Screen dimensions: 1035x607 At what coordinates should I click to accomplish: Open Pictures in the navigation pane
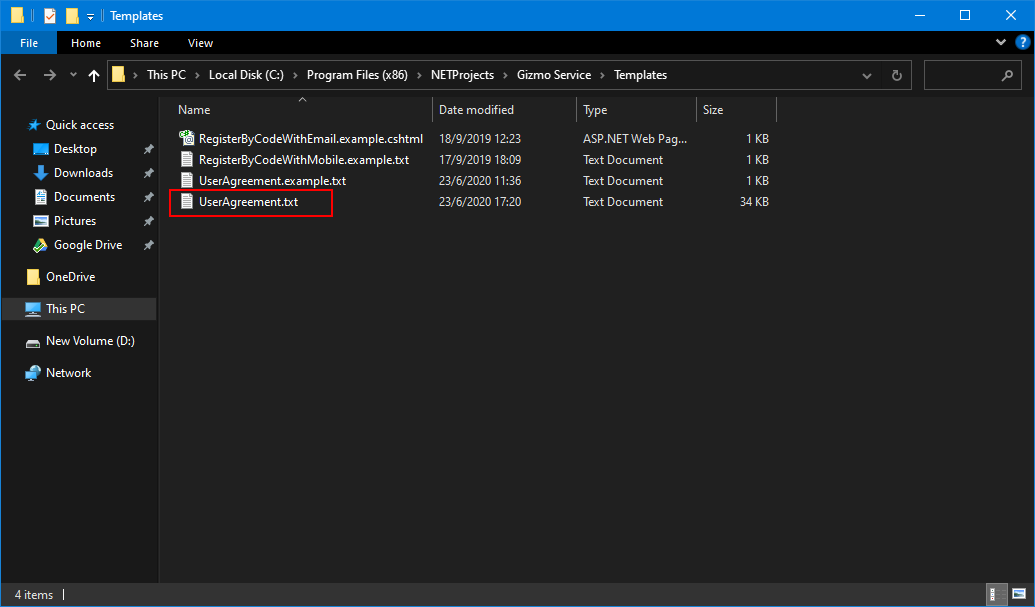[x=75, y=221]
